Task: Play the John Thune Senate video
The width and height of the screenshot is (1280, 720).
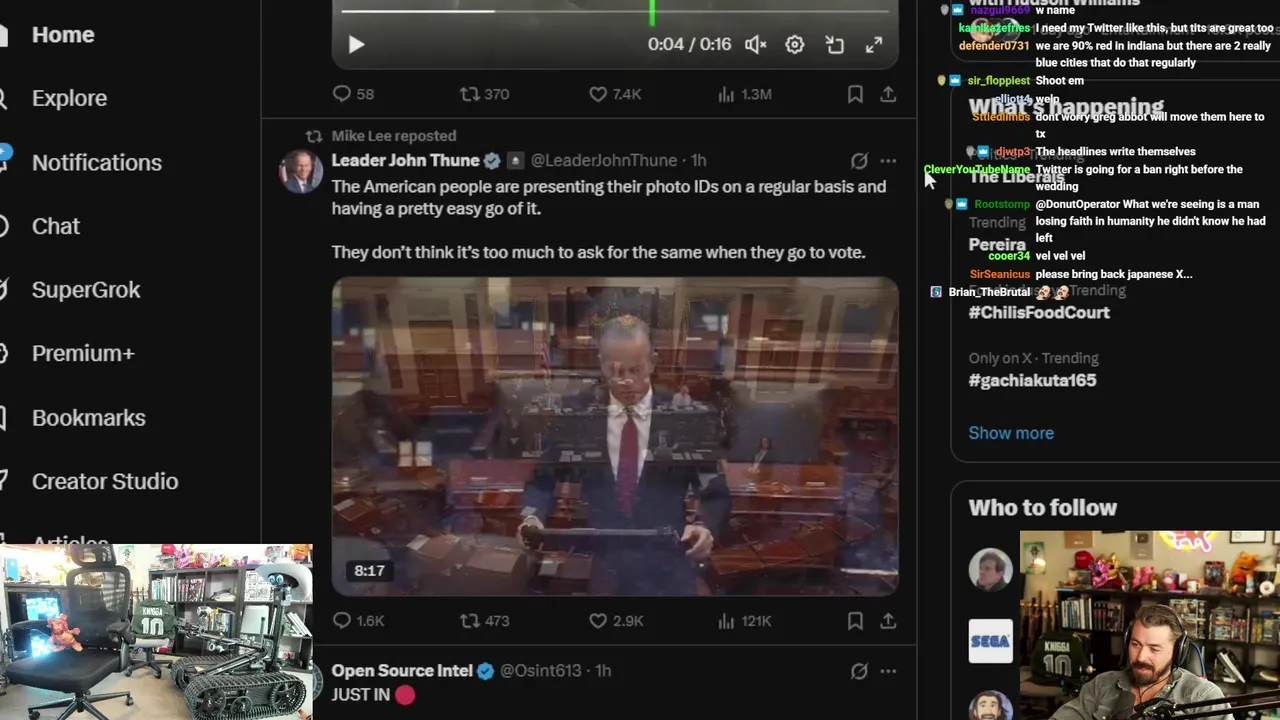Action: (615, 436)
